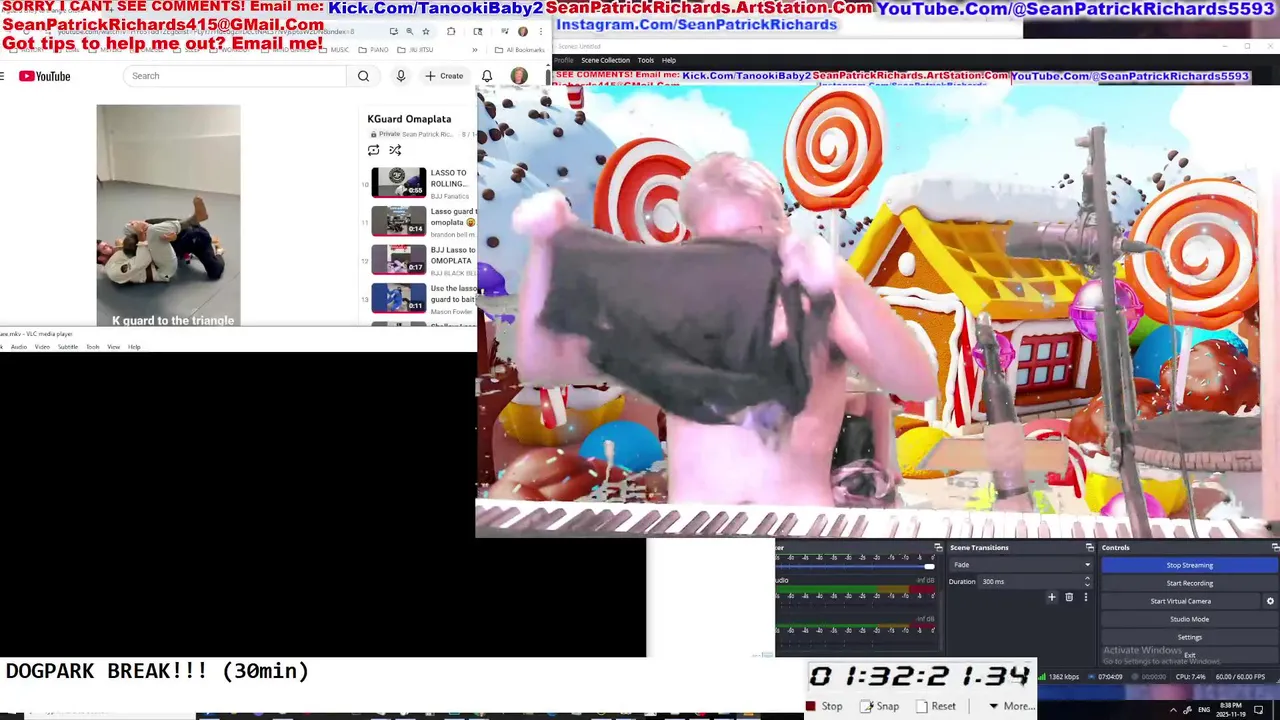This screenshot has height=720, width=1280.
Task: Click the OBS Exit button
Action: [x=1189, y=655]
